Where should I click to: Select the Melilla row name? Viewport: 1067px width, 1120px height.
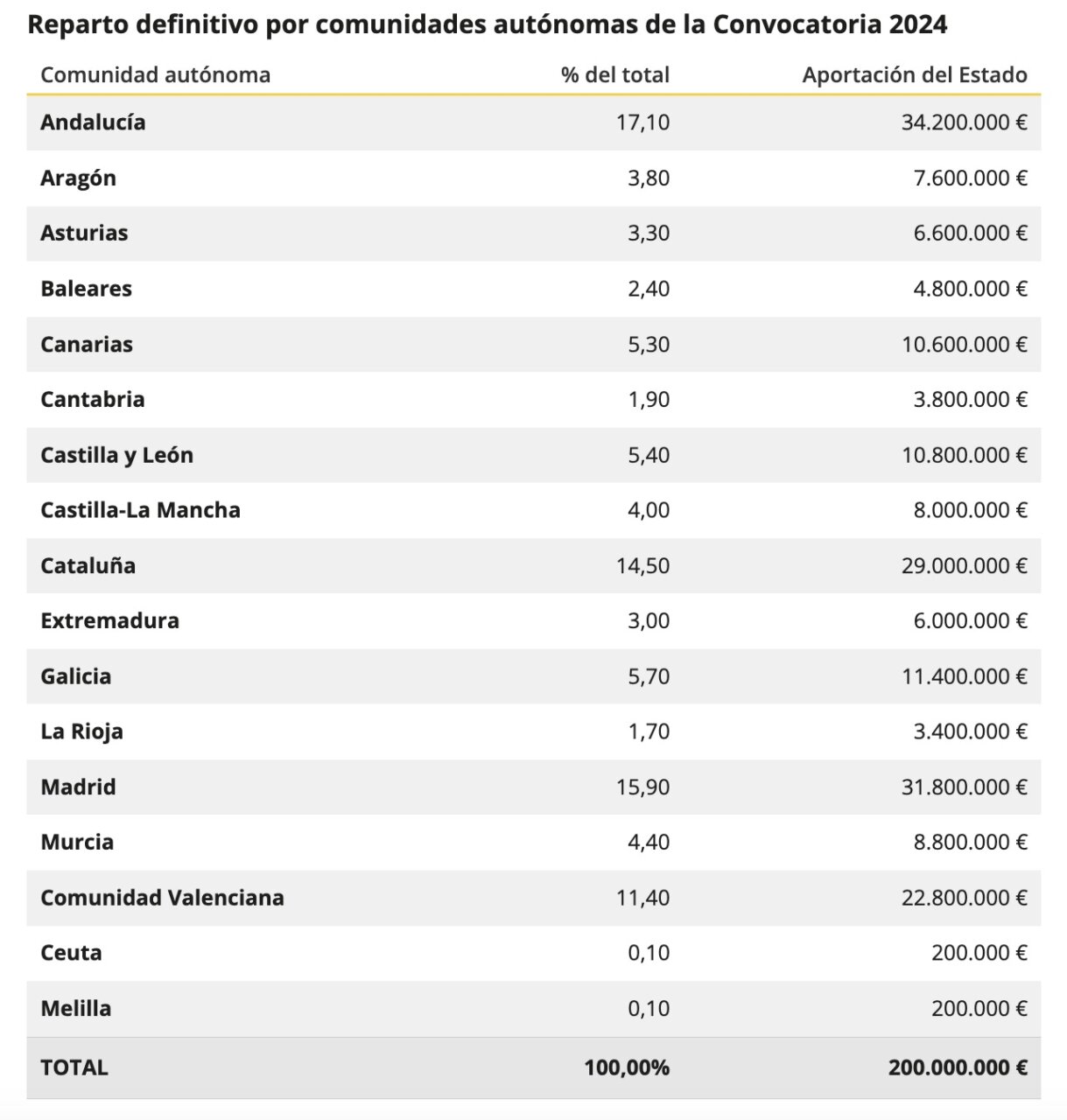pos(75,1009)
